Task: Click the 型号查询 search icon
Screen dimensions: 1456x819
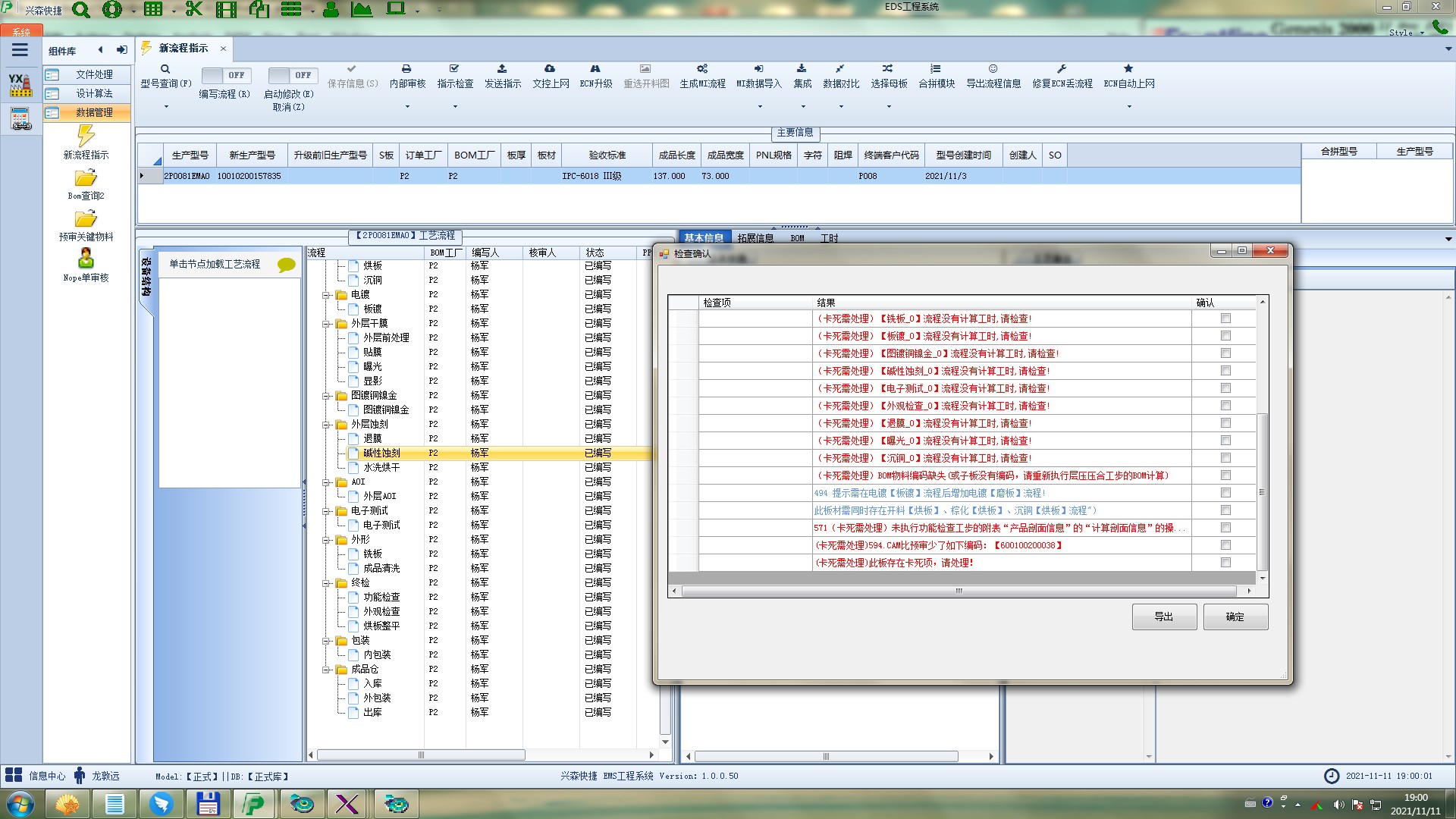Action: (x=165, y=69)
